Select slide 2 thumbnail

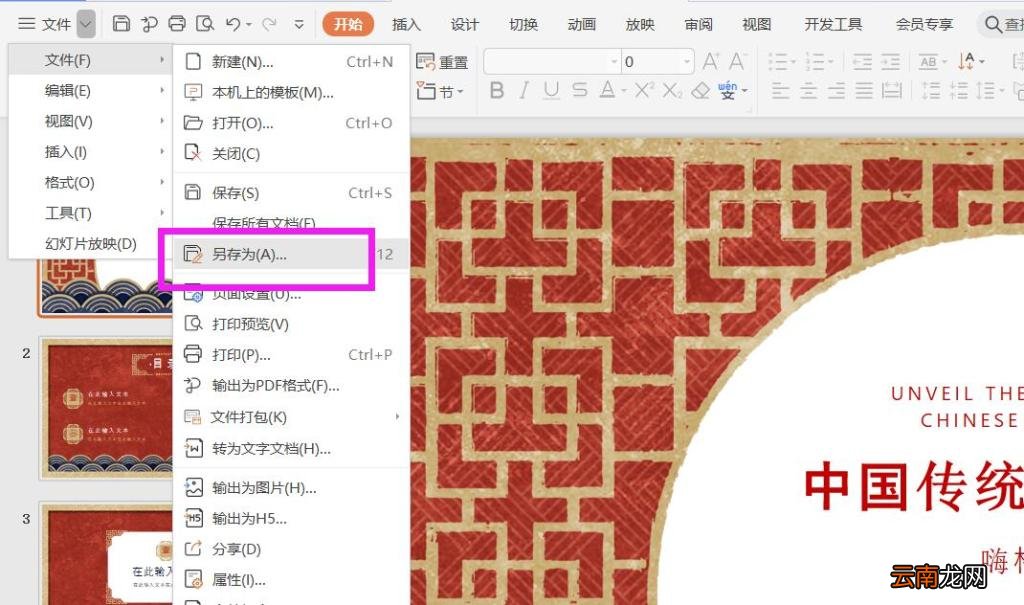tap(107, 408)
